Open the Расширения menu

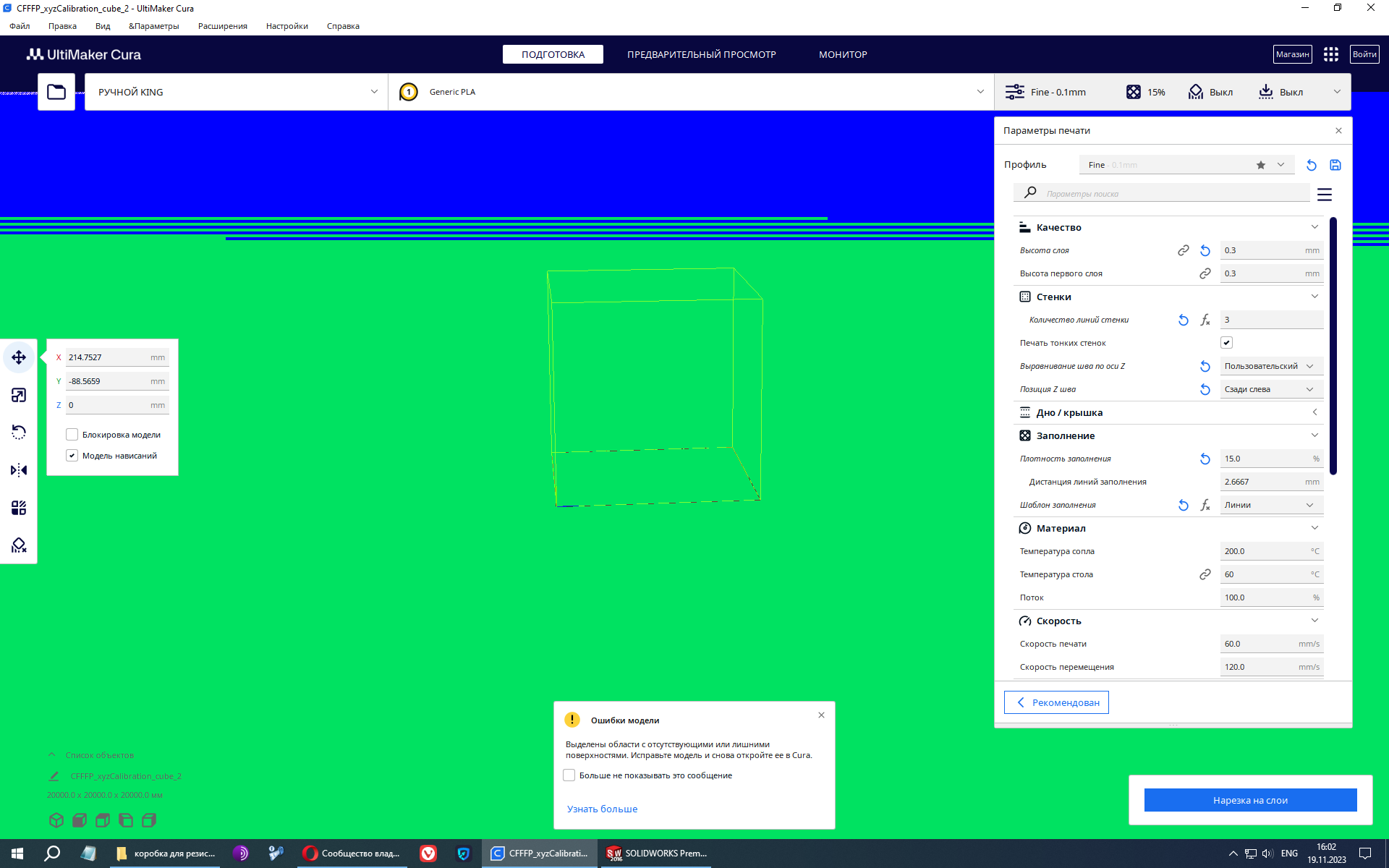point(223,26)
